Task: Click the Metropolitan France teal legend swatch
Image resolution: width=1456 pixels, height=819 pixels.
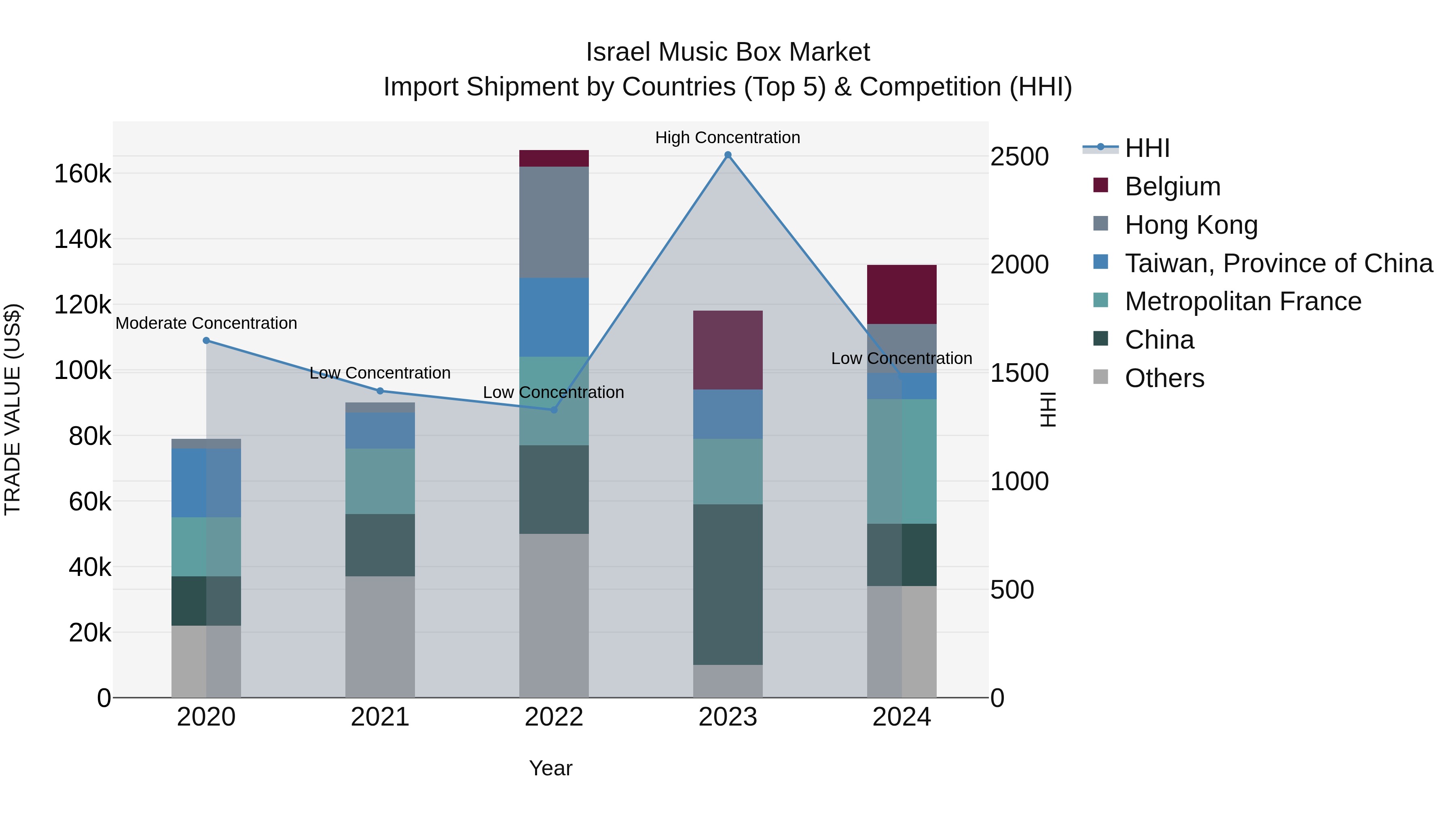Action: click(1100, 300)
